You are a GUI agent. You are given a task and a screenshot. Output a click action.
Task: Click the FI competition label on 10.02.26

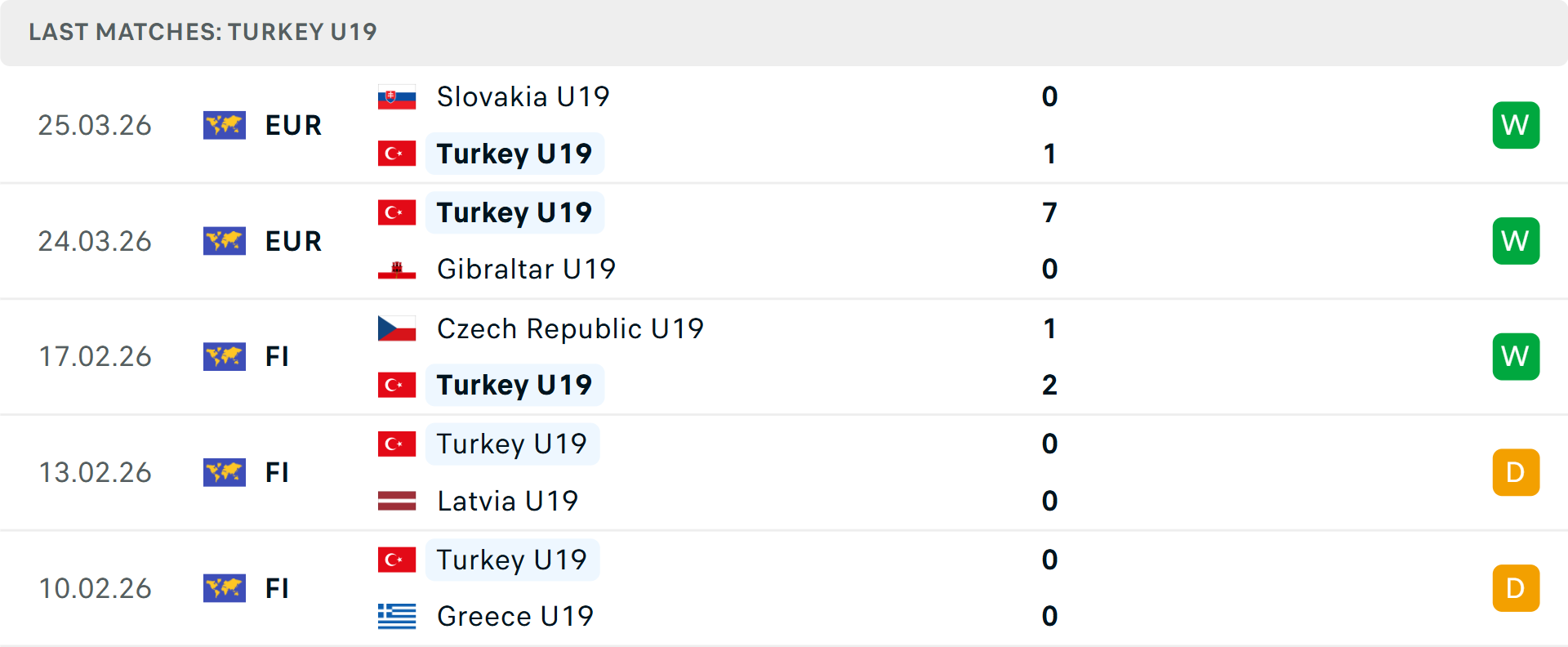(277, 588)
